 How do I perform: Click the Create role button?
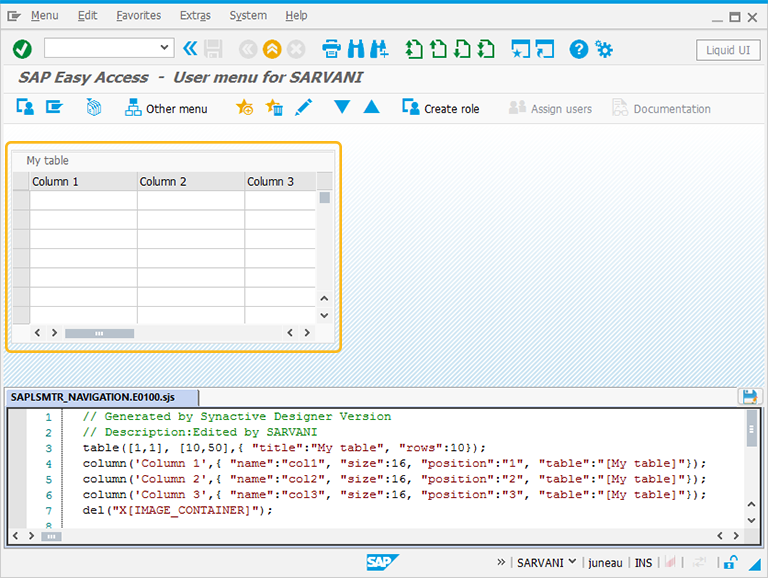(x=440, y=108)
